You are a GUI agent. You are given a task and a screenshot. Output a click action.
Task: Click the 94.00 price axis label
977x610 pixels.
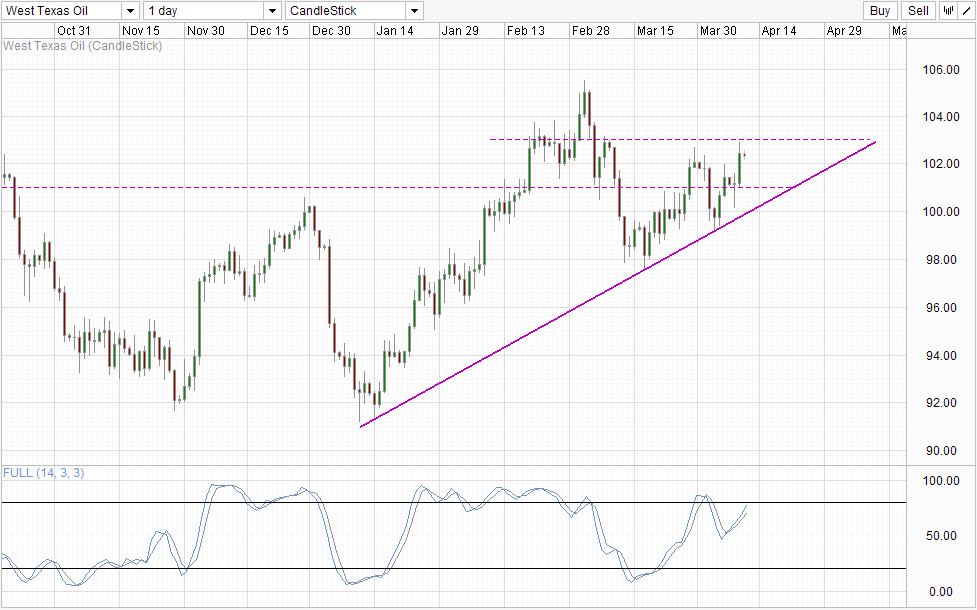(x=943, y=356)
